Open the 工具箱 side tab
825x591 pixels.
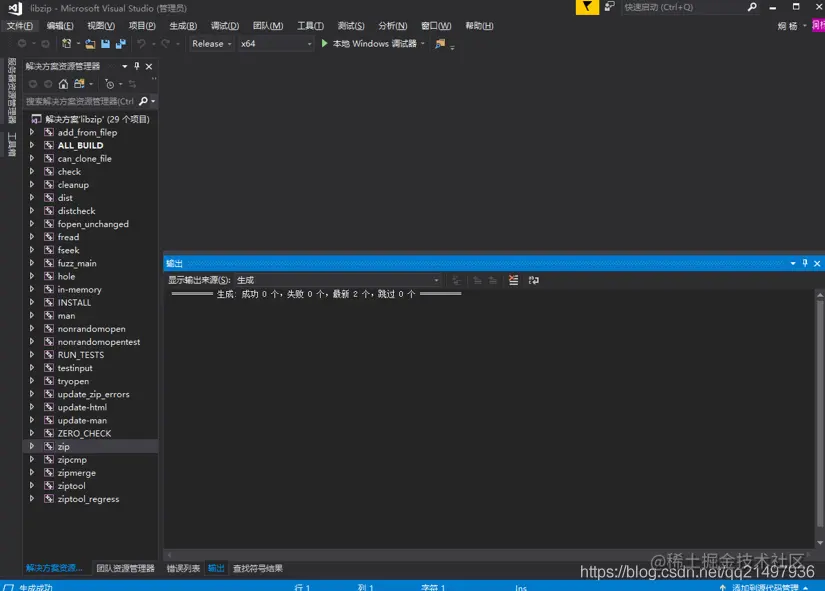(12, 145)
